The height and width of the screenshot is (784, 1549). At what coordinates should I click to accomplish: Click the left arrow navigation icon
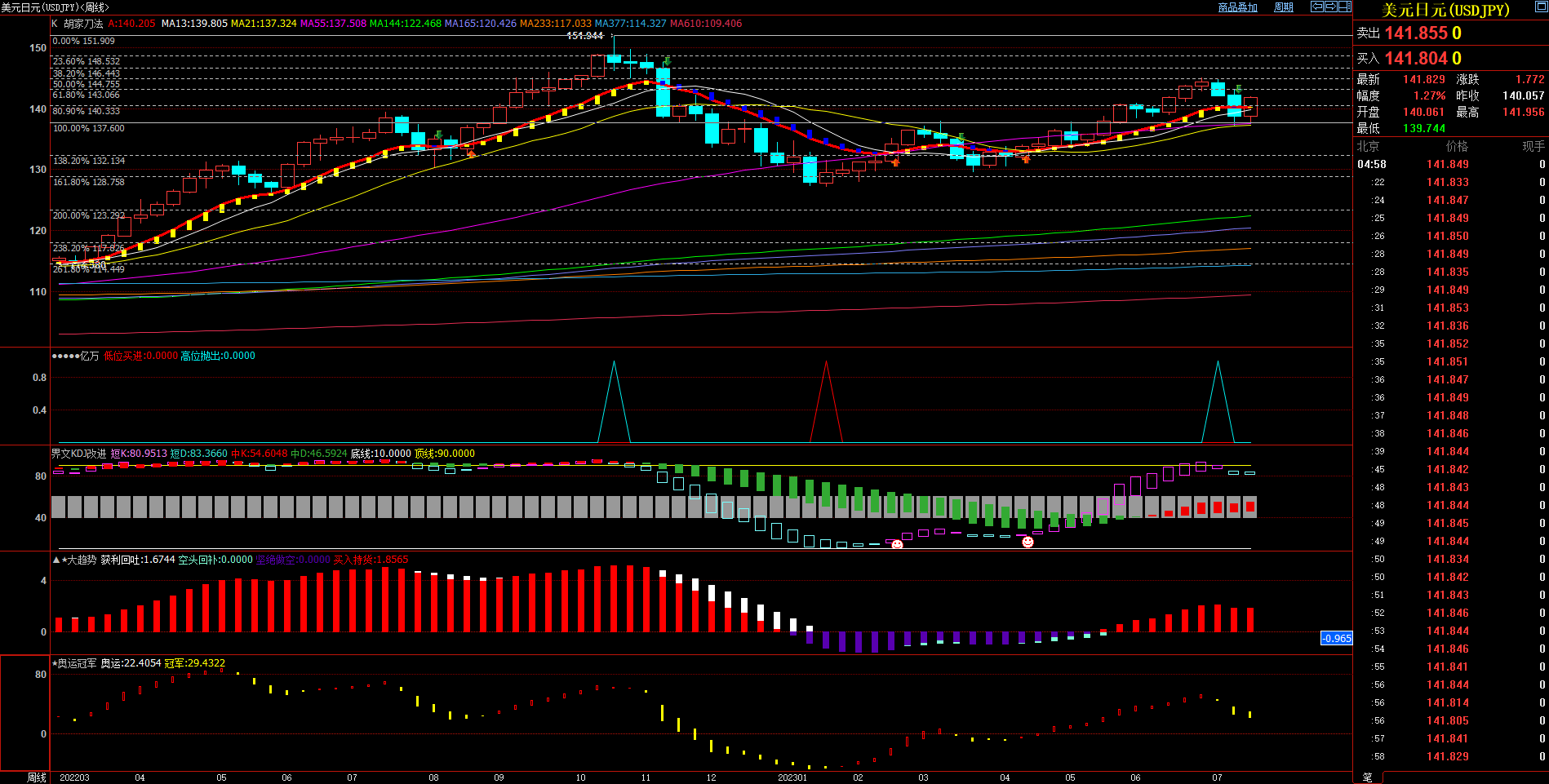pos(1316,7)
